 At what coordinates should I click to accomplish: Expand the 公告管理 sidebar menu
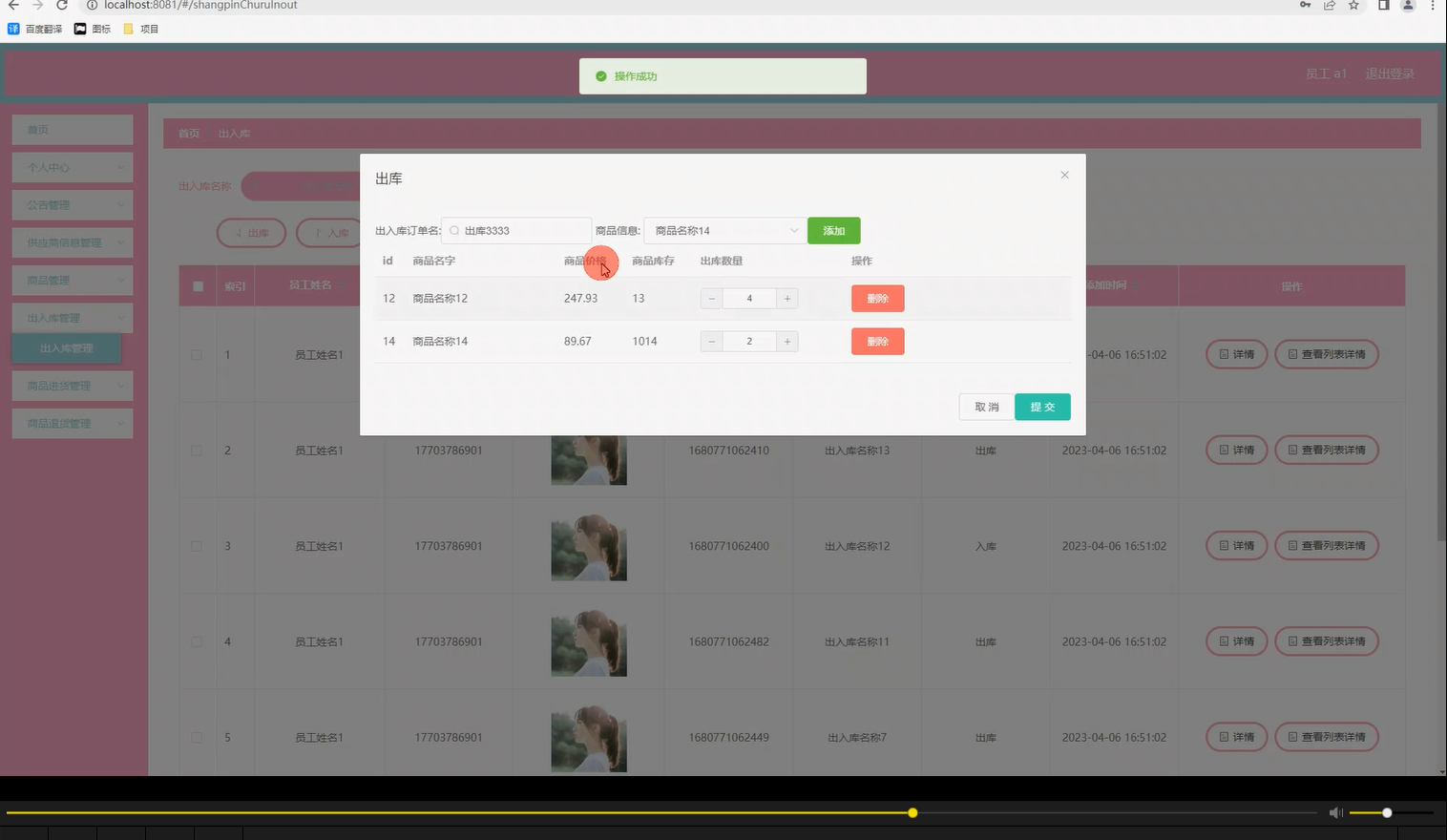(x=73, y=205)
